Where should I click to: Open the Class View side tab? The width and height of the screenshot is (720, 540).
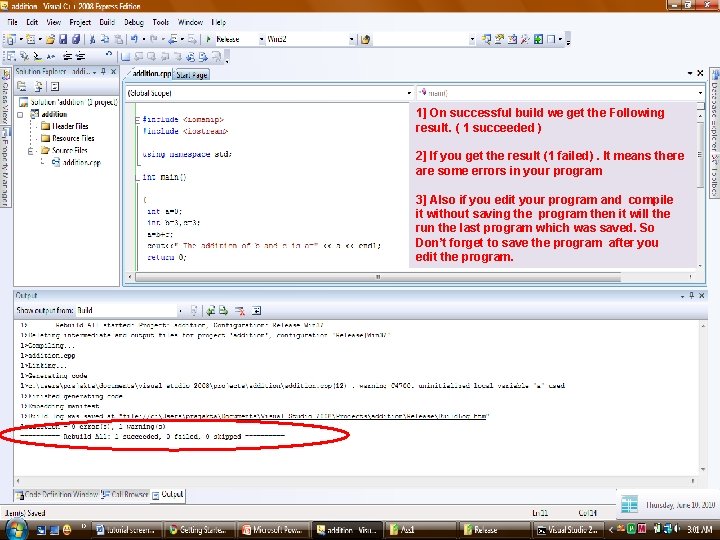pyautogui.click(x=5, y=96)
